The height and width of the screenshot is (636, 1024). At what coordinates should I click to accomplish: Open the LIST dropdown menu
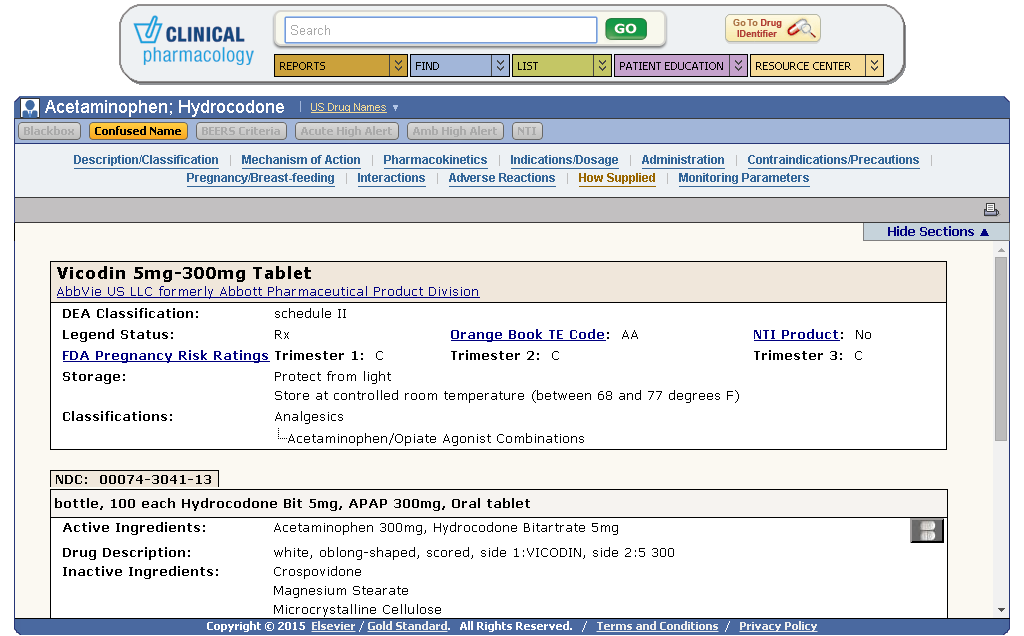coord(562,66)
